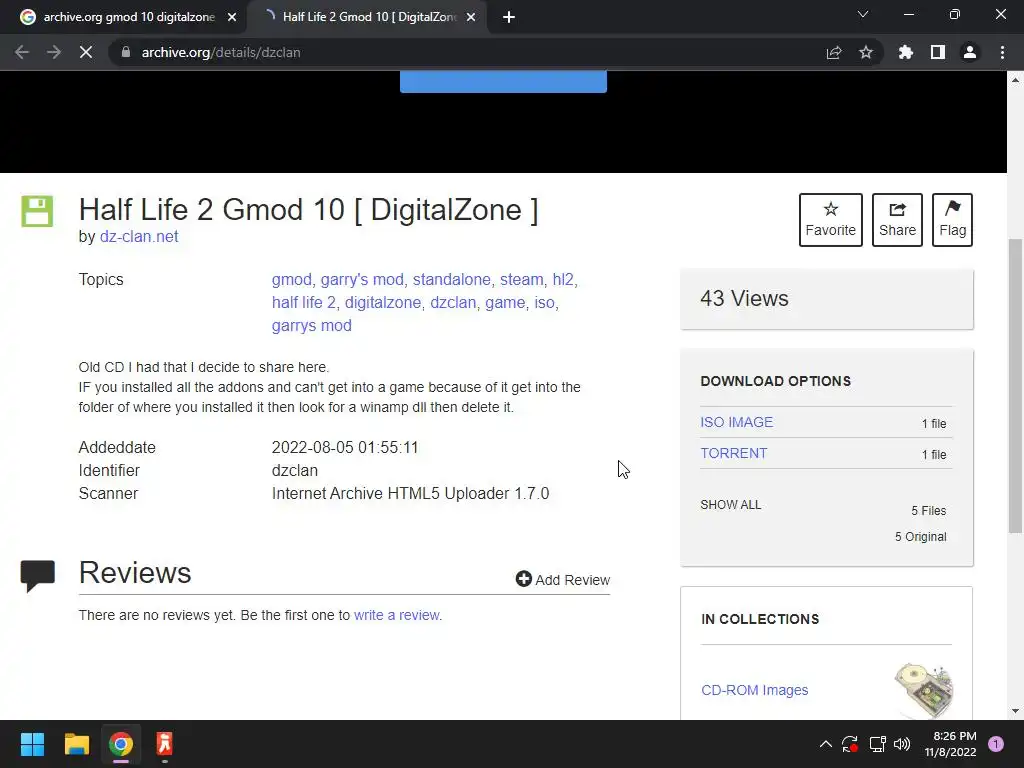This screenshot has height=768, width=1024.
Task: Click the scrollbar down arrow
Action: [1015, 711]
